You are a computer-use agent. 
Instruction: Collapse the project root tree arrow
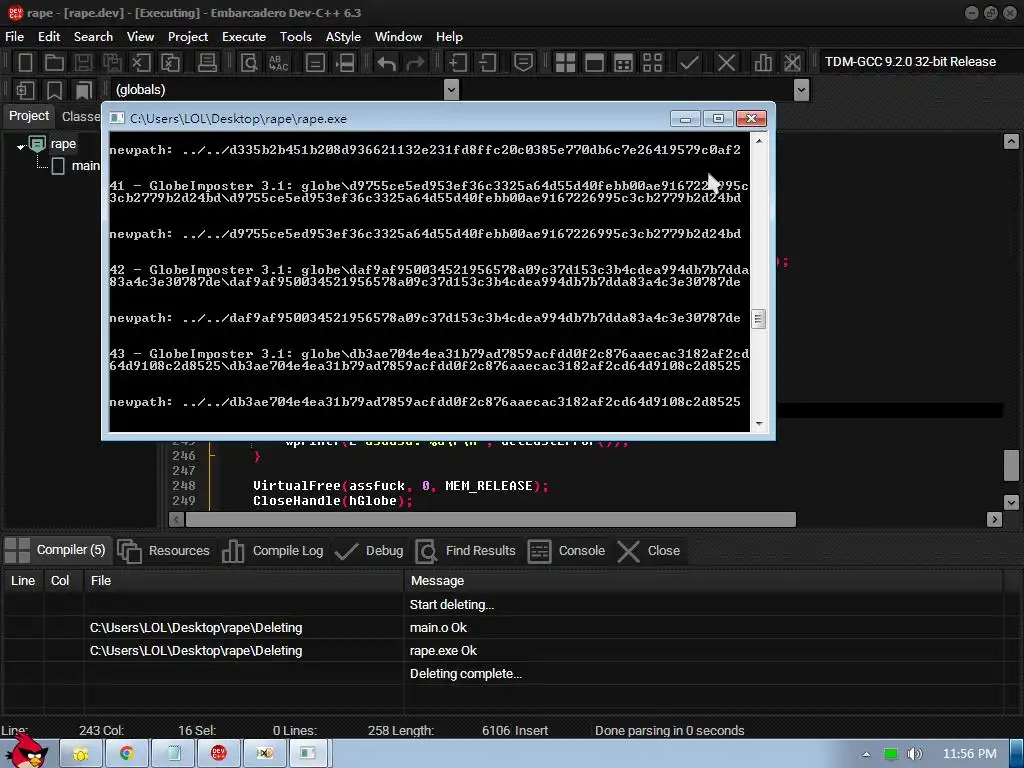(x=20, y=146)
